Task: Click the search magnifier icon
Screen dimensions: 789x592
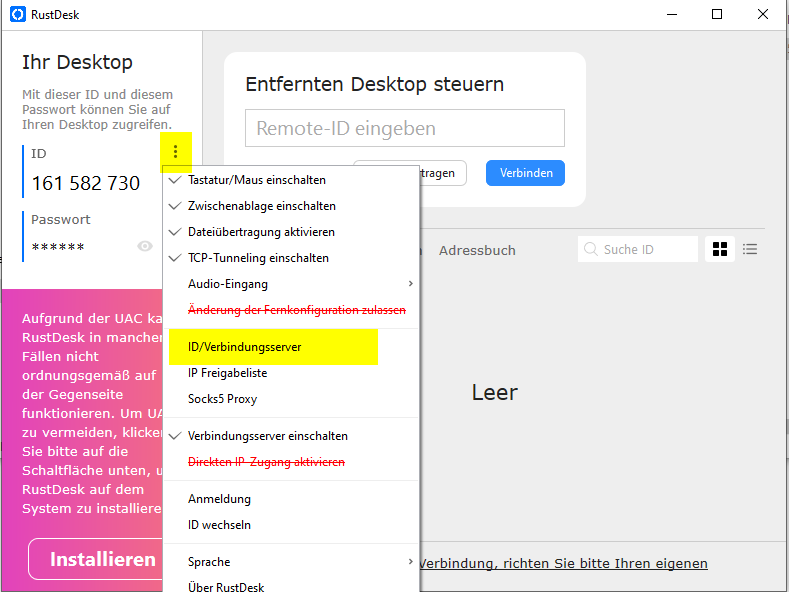Action: tap(591, 249)
